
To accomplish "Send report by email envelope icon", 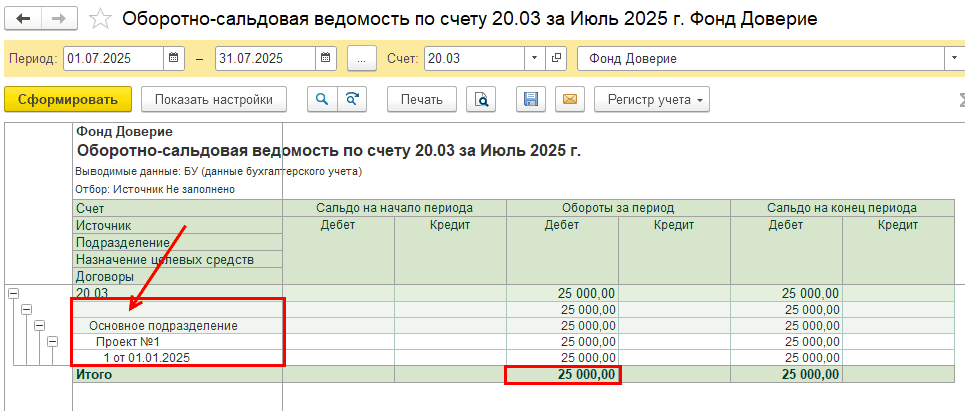I will [569, 99].
